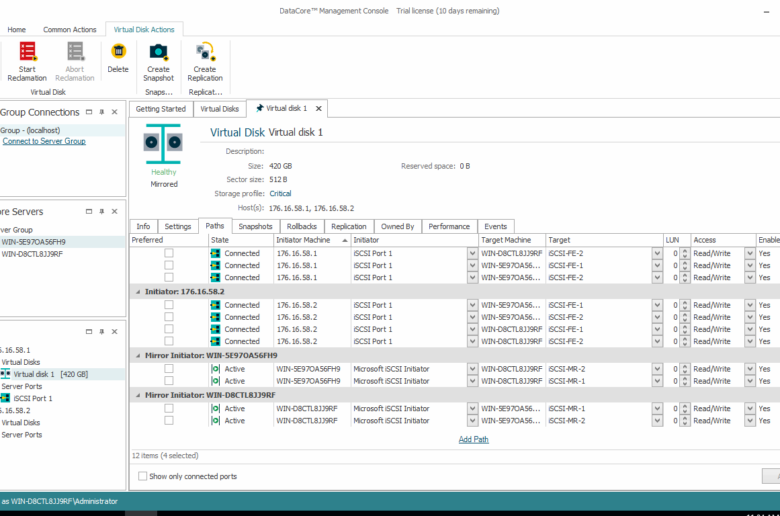Image resolution: width=780 pixels, height=516 pixels.
Task: Open Initiator dropdown for 176.16.58.2 WIN-5E97OA56 iSCSI-FE-1 row
Action: [472, 305]
